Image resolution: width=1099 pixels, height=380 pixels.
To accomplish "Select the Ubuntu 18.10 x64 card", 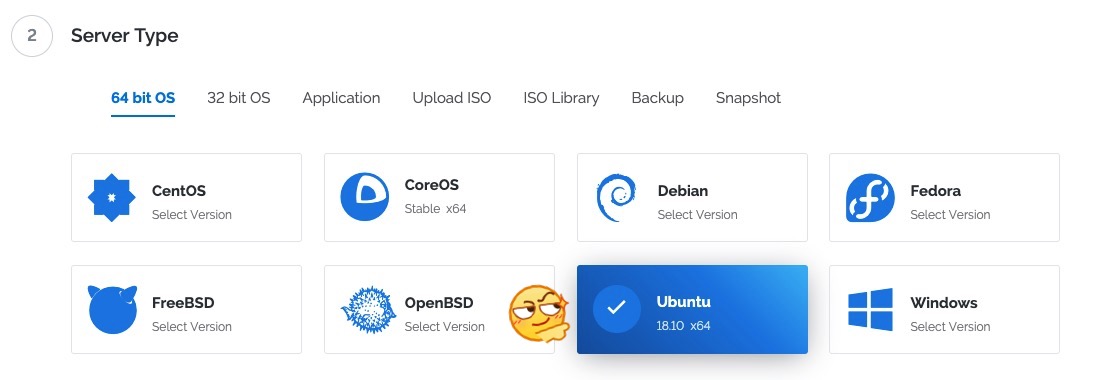I will 692,309.
